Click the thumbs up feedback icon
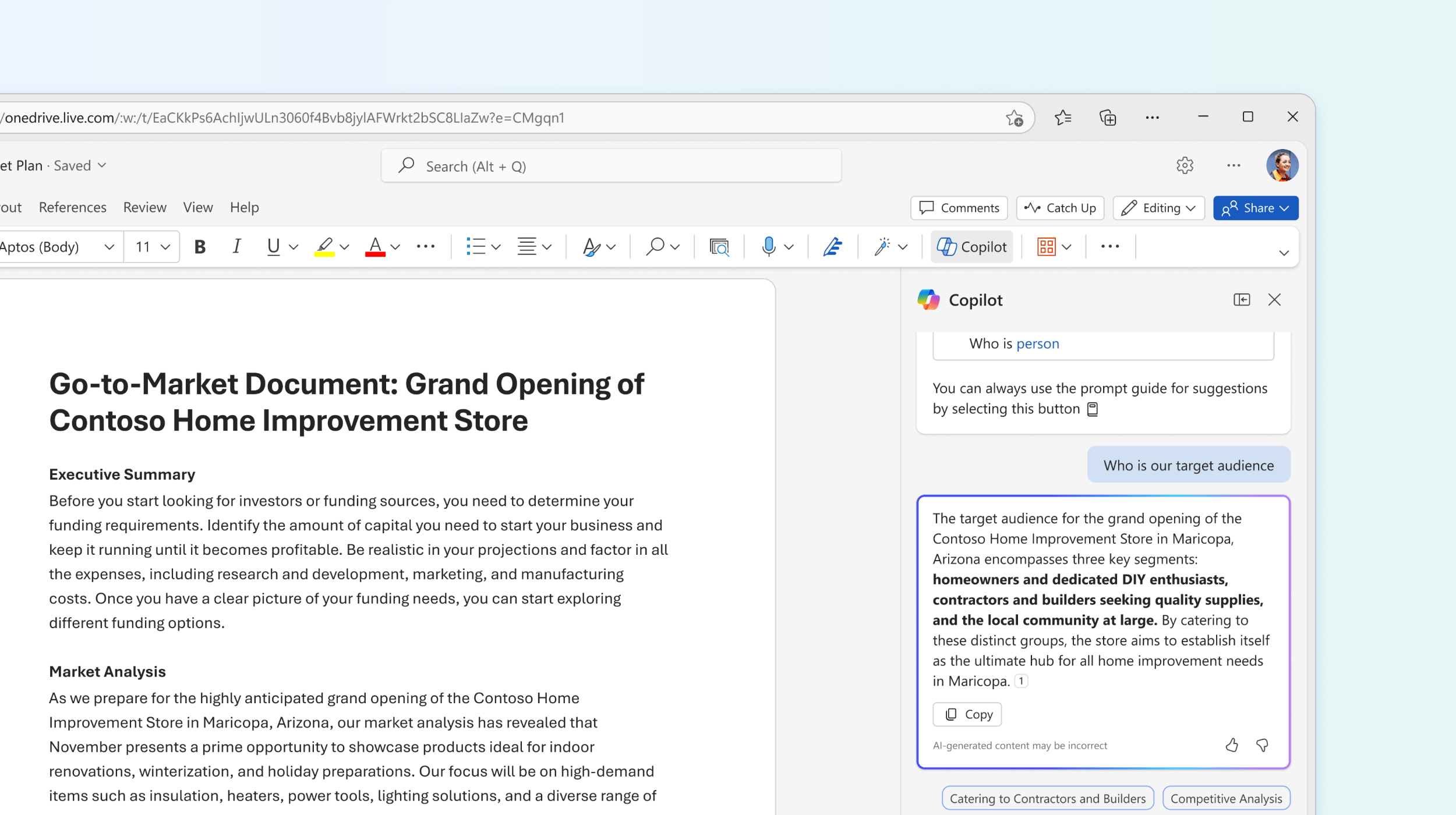Image resolution: width=1456 pixels, height=815 pixels. (1232, 745)
